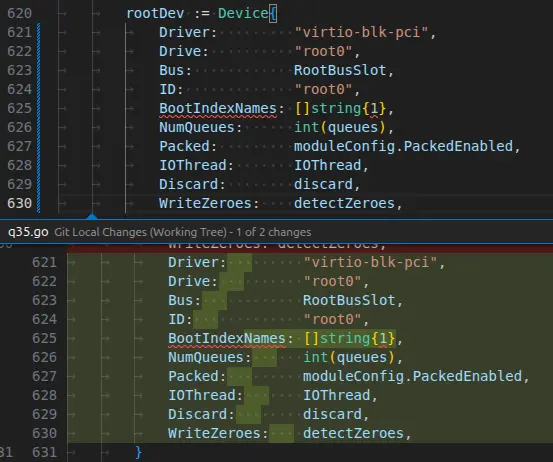Image resolution: width=553 pixels, height=462 pixels.
Task: Click Packed: field in the diff peek
Action: (197, 377)
